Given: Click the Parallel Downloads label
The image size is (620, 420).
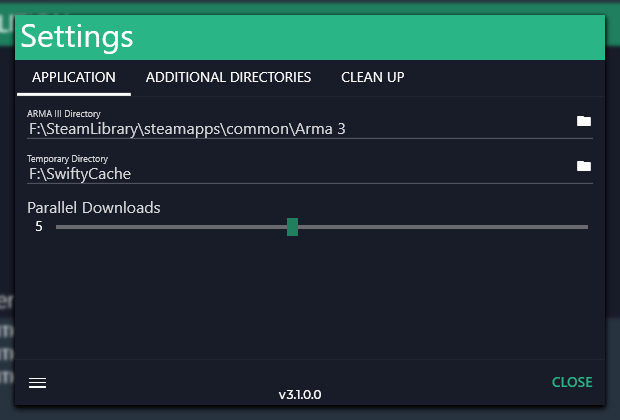Looking at the screenshot, I should (x=94, y=208).
